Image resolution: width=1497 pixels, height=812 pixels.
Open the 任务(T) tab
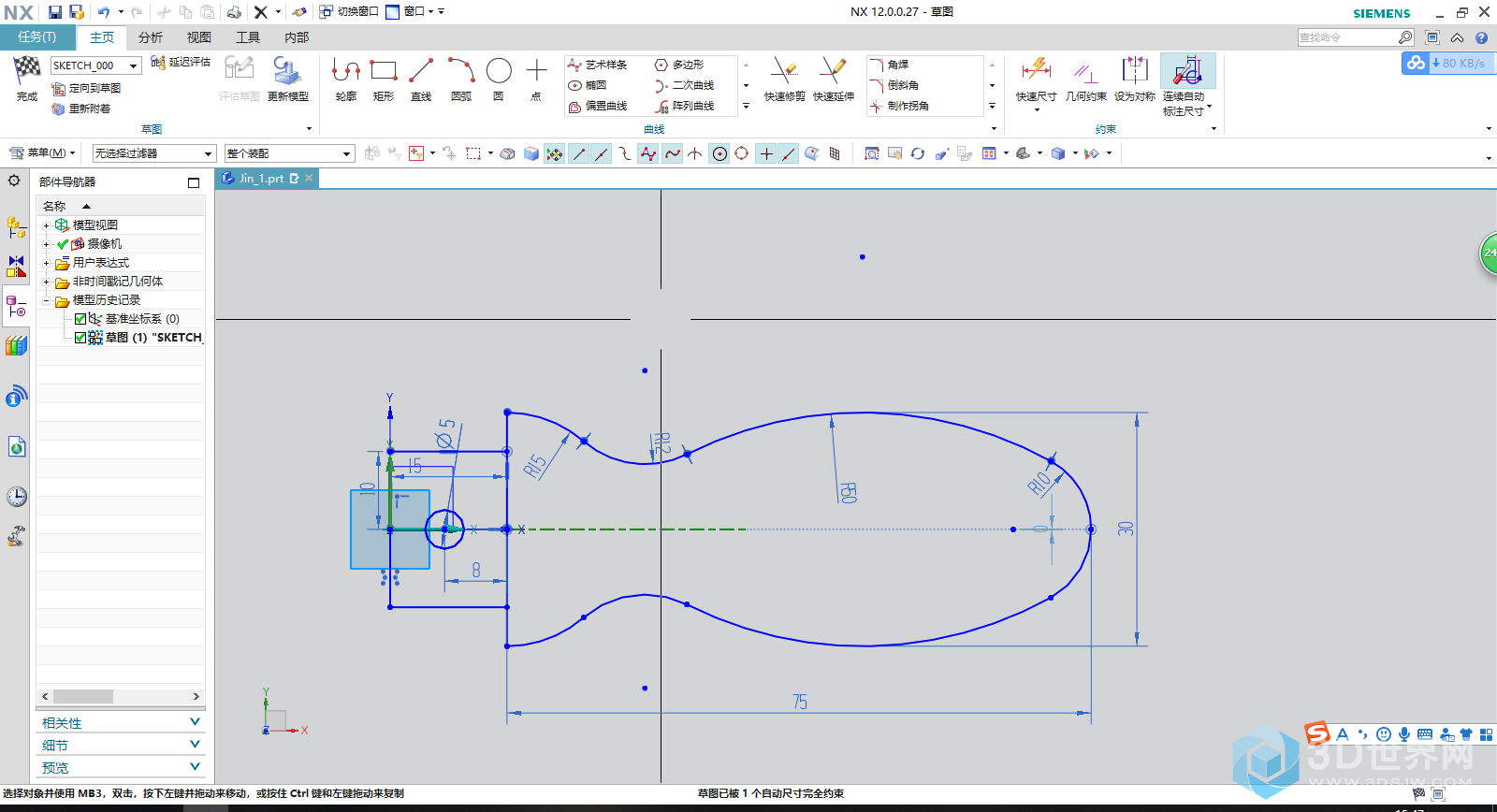(36, 37)
